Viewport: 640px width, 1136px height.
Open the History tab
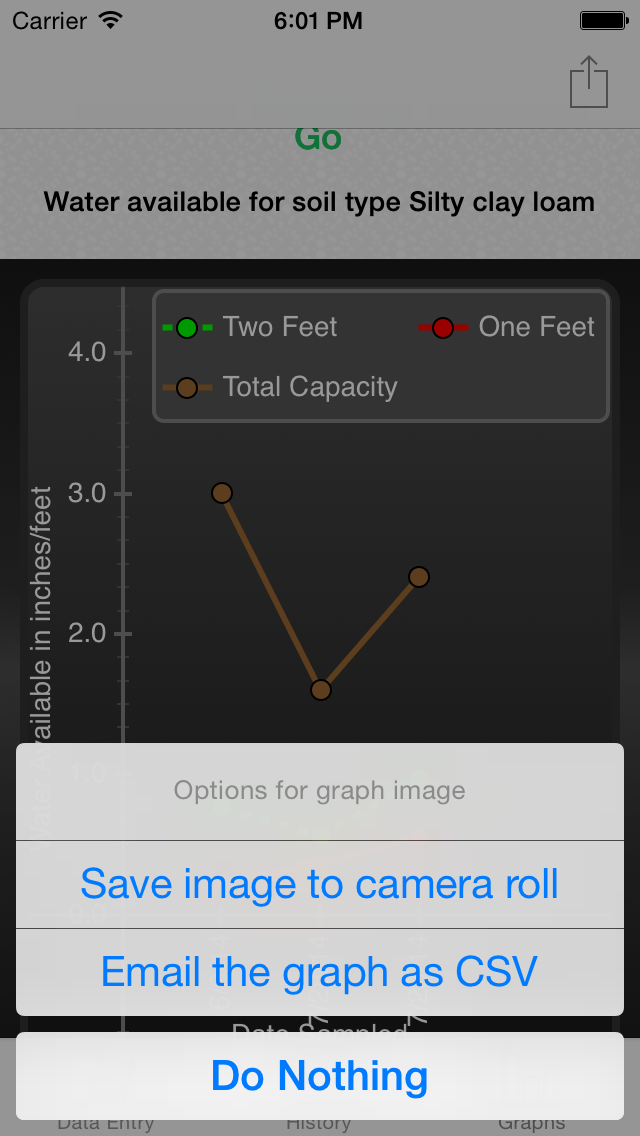point(319,1123)
